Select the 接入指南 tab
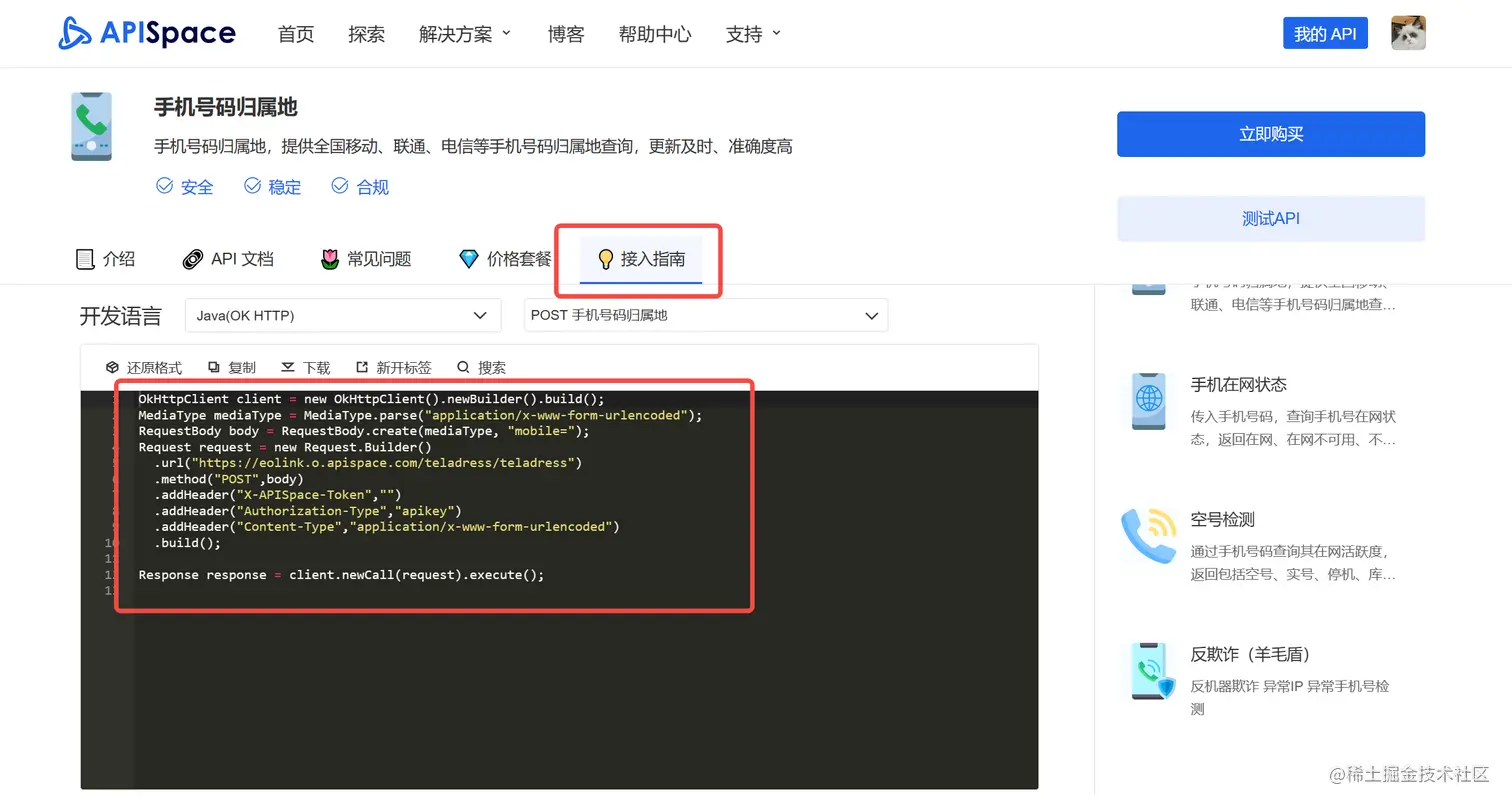 [x=641, y=260]
